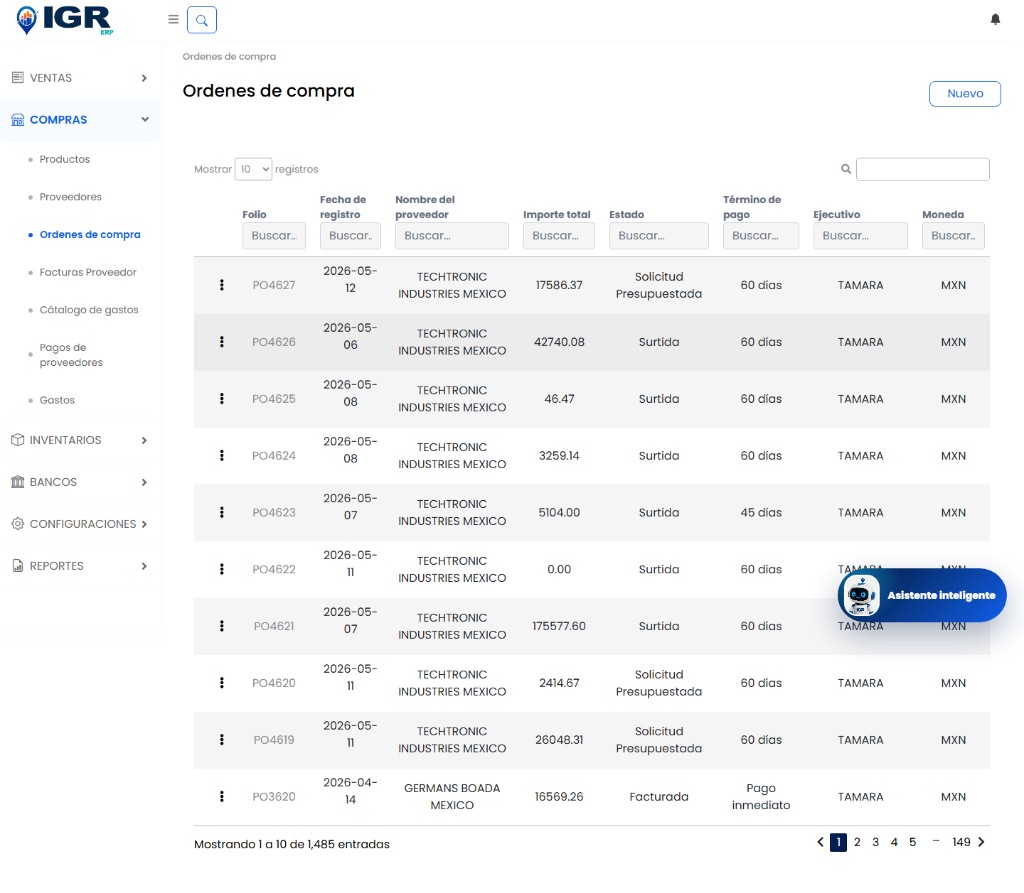Open row actions menu for PO4623

click(x=222, y=512)
